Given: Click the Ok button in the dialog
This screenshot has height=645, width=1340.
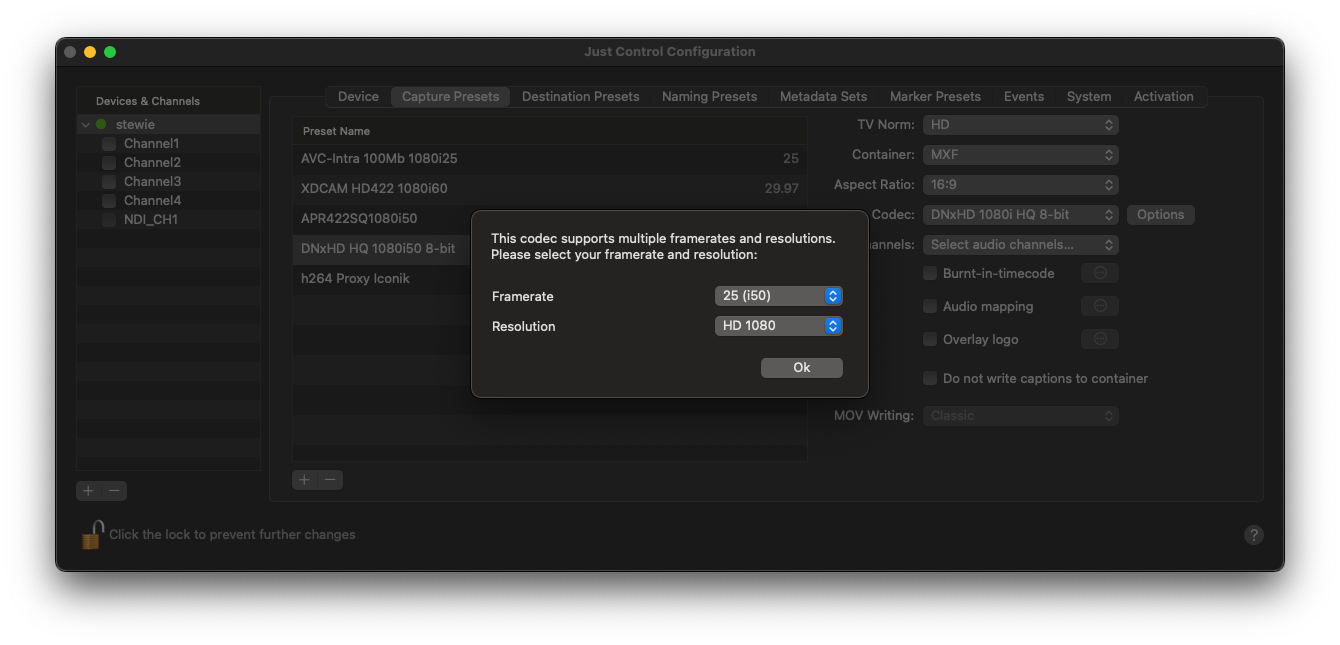Looking at the screenshot, I should (802, 368).
